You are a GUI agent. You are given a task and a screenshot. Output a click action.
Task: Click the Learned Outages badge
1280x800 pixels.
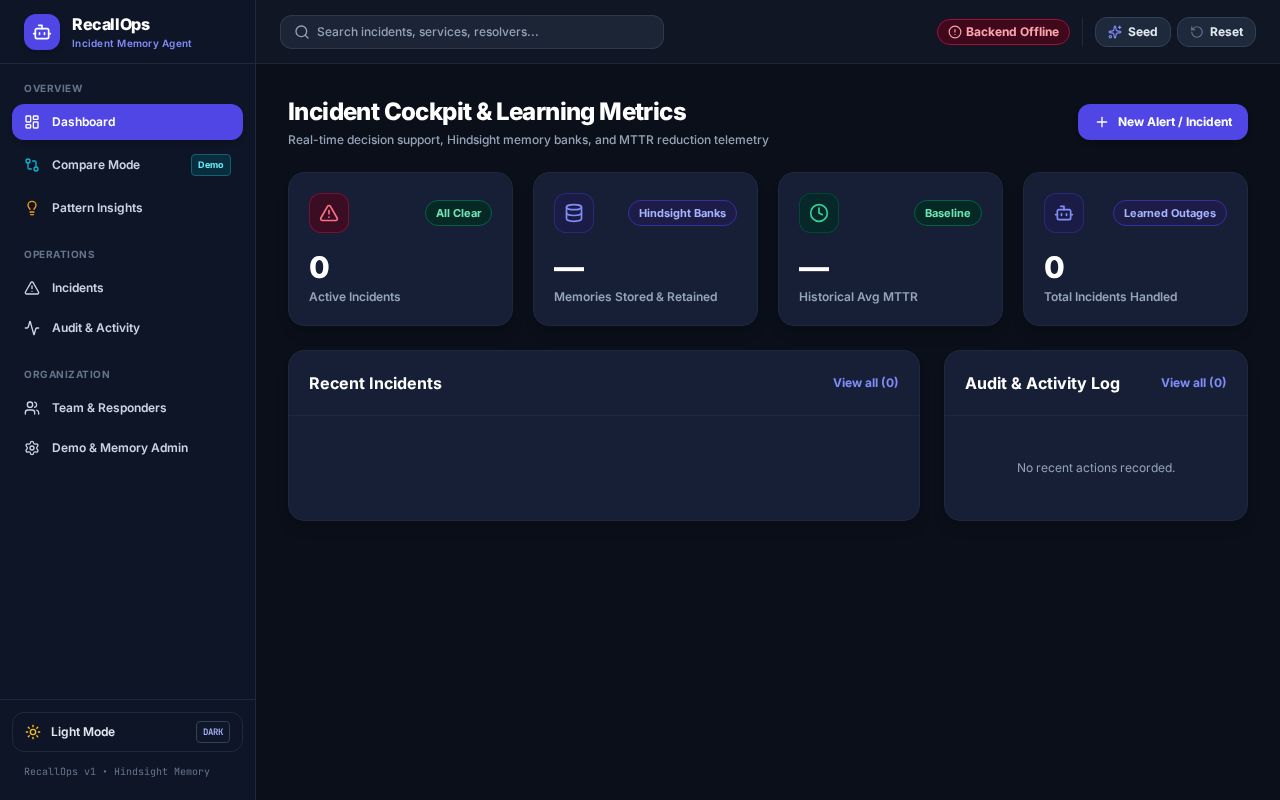(1170, 213)
